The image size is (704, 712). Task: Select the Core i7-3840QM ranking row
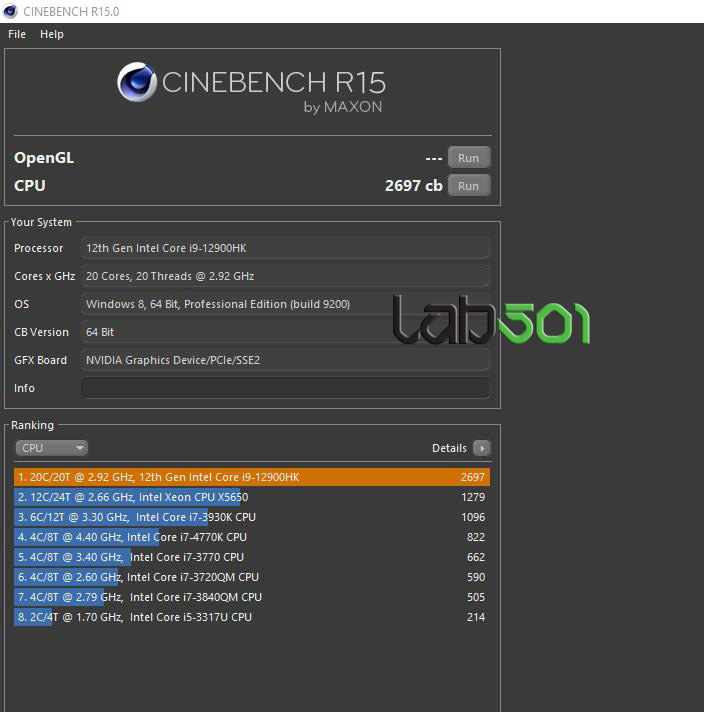coord(252,597)
